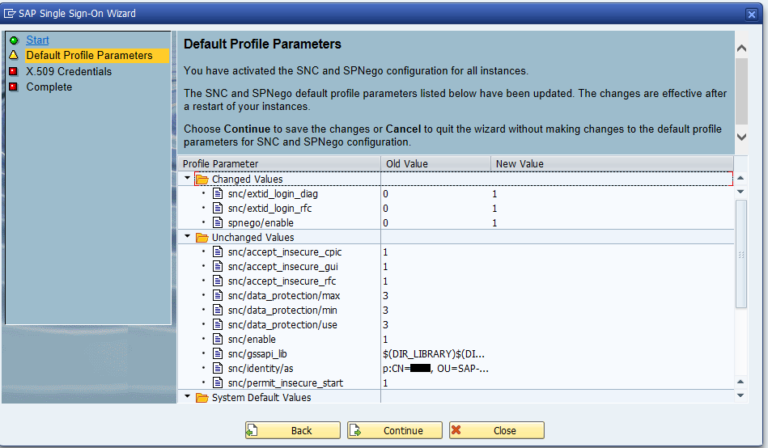The width and height of the screenshot is (768, 448).
Task: Go back with the Back button
Action: [292, 430]
